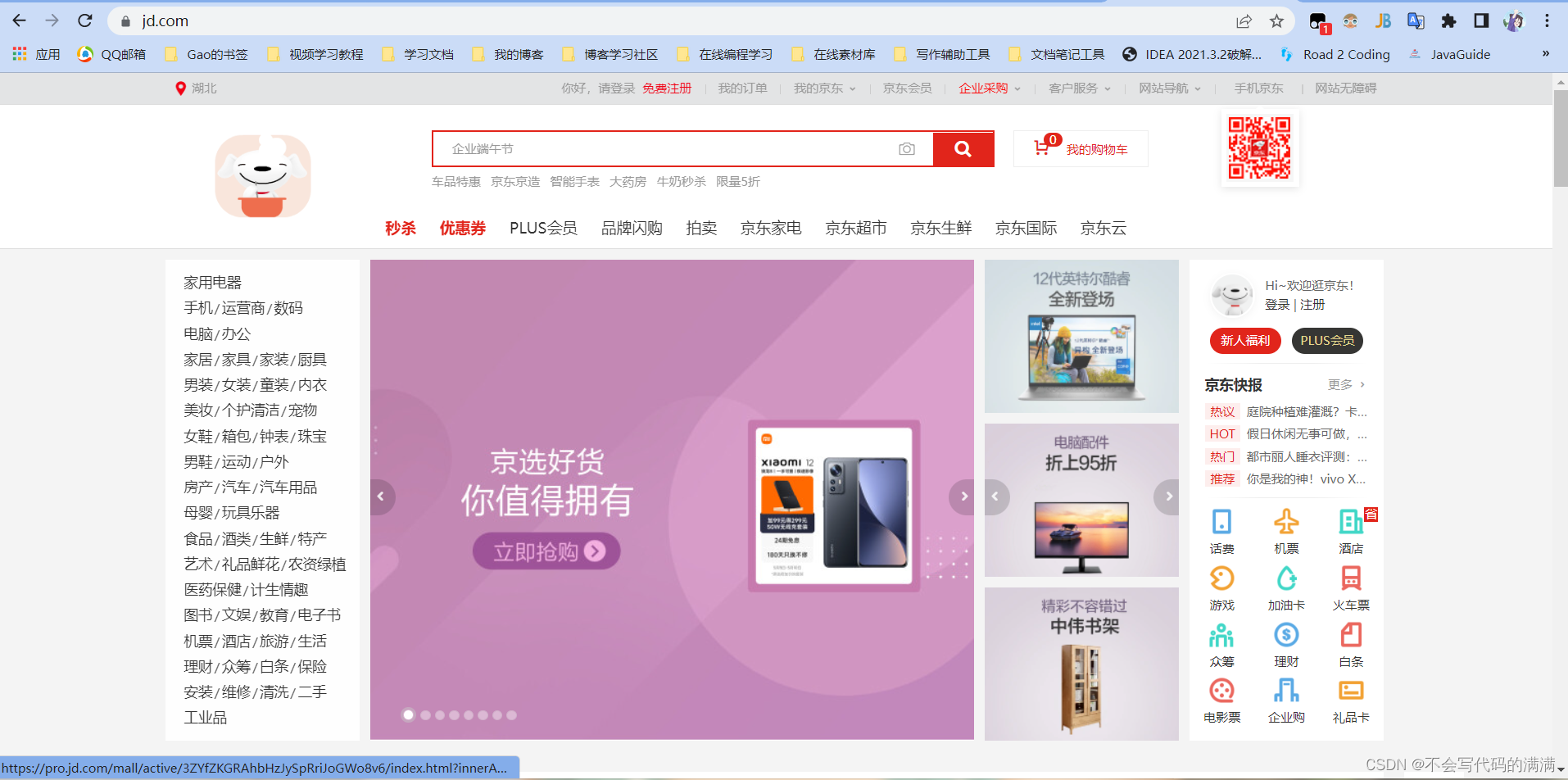Expand the 我的京东 dropdown

pyautogui.click(x=824, y=88)
